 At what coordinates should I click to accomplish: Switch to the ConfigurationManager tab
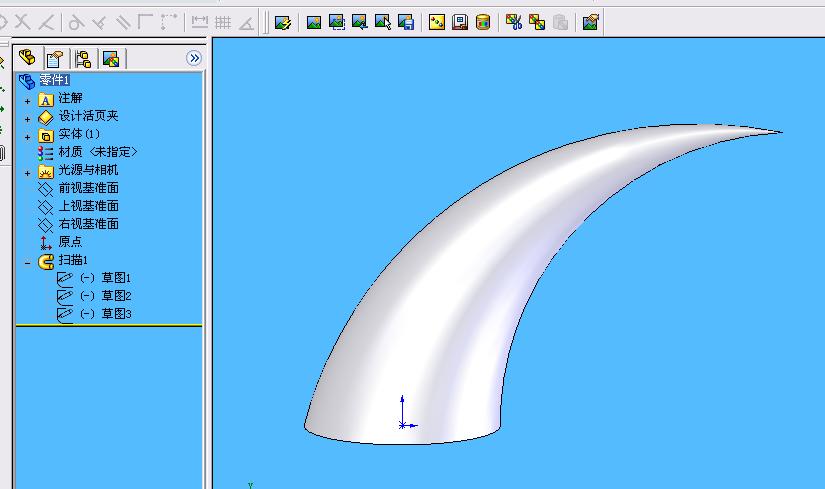83,58
